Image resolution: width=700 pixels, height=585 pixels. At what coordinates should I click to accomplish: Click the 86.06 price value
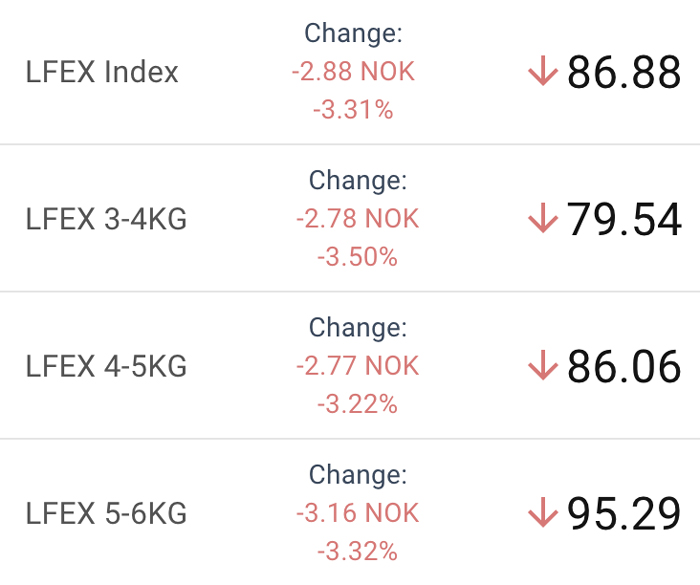click(624, 366)
